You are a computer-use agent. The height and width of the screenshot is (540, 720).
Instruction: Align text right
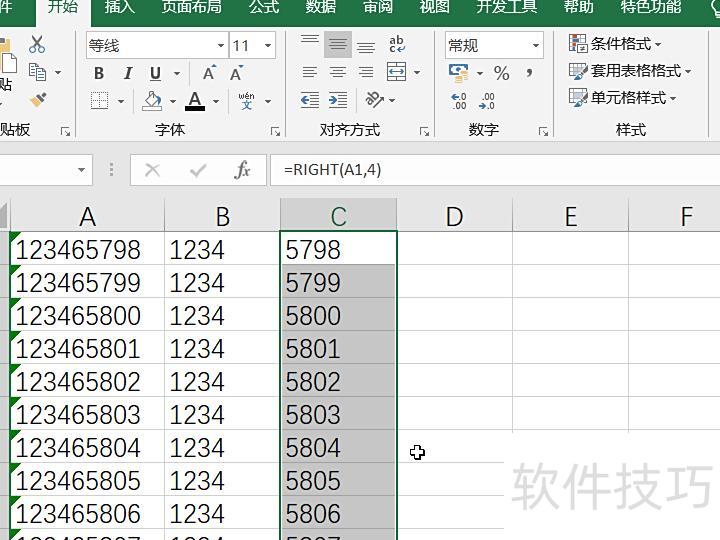(x=366, y=72)
